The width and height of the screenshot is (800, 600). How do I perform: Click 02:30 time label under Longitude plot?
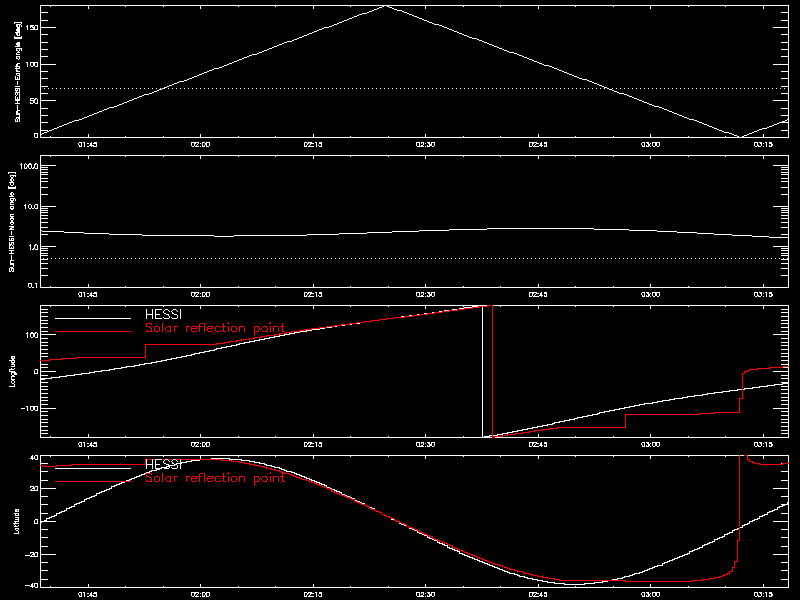[x=425, y=444]
